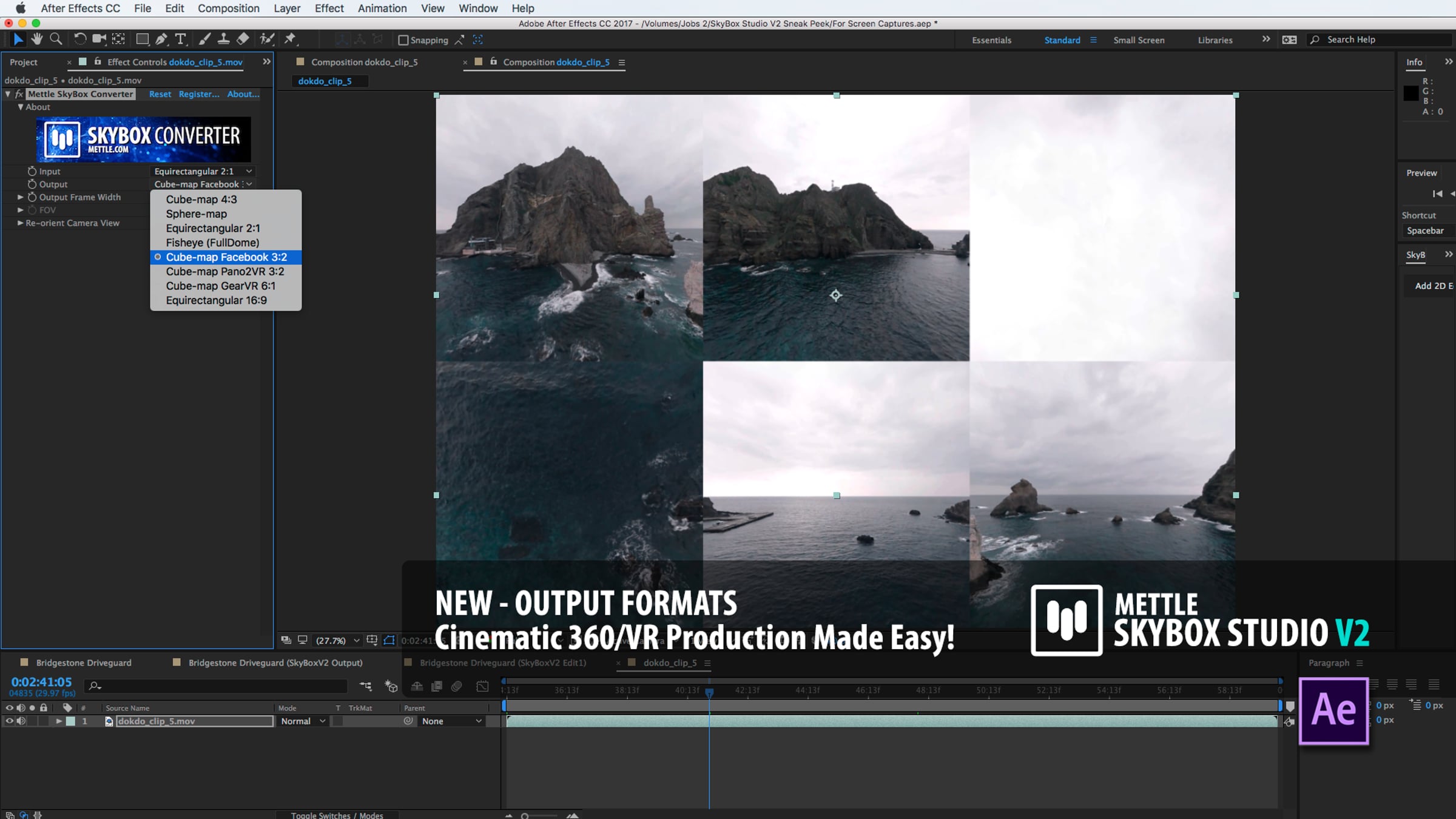Open the Parent layer None dropdown
1456x819 pixels.
(x=452, y=721)
